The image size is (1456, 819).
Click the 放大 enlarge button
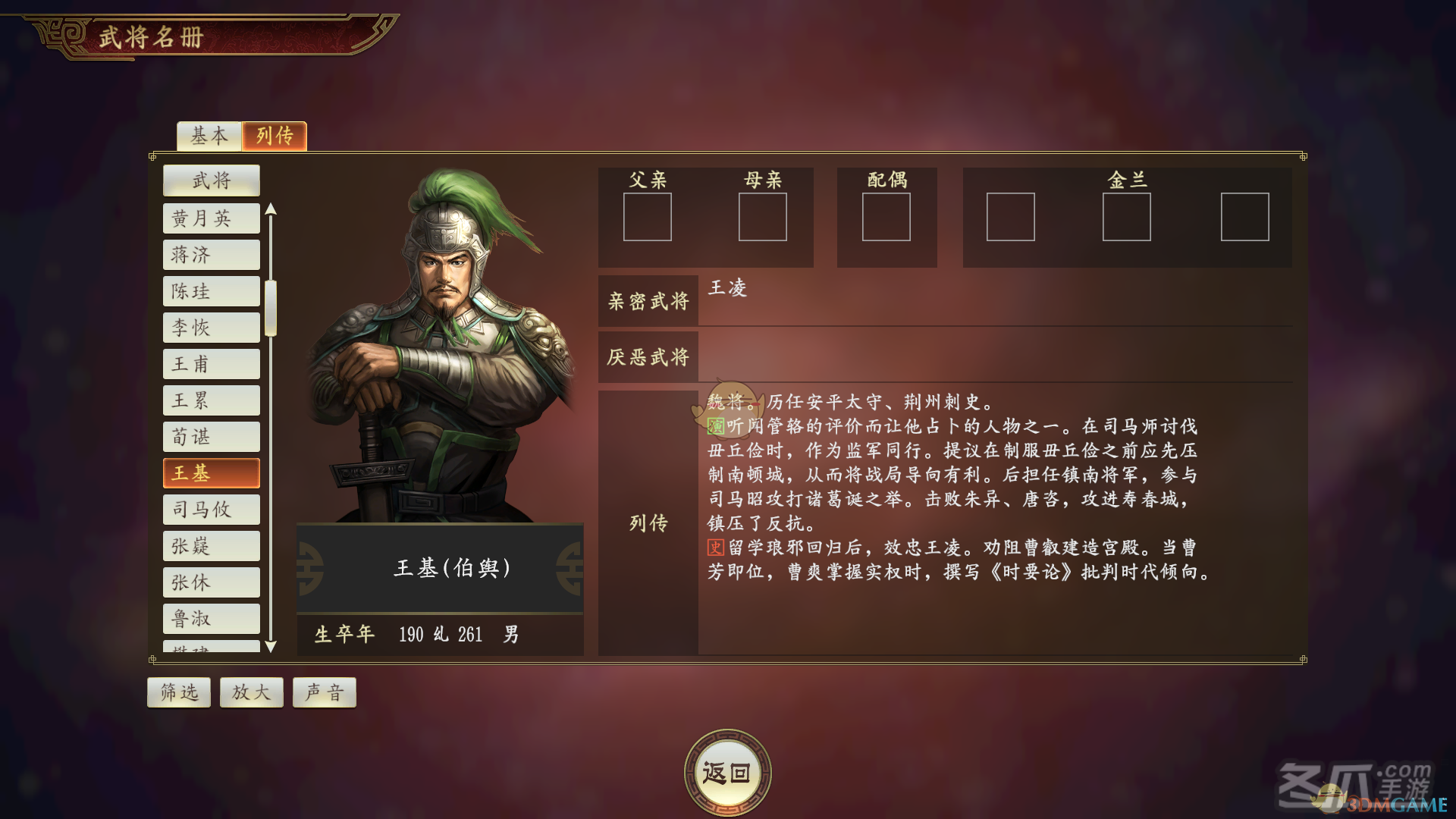[x=252, y=692]
